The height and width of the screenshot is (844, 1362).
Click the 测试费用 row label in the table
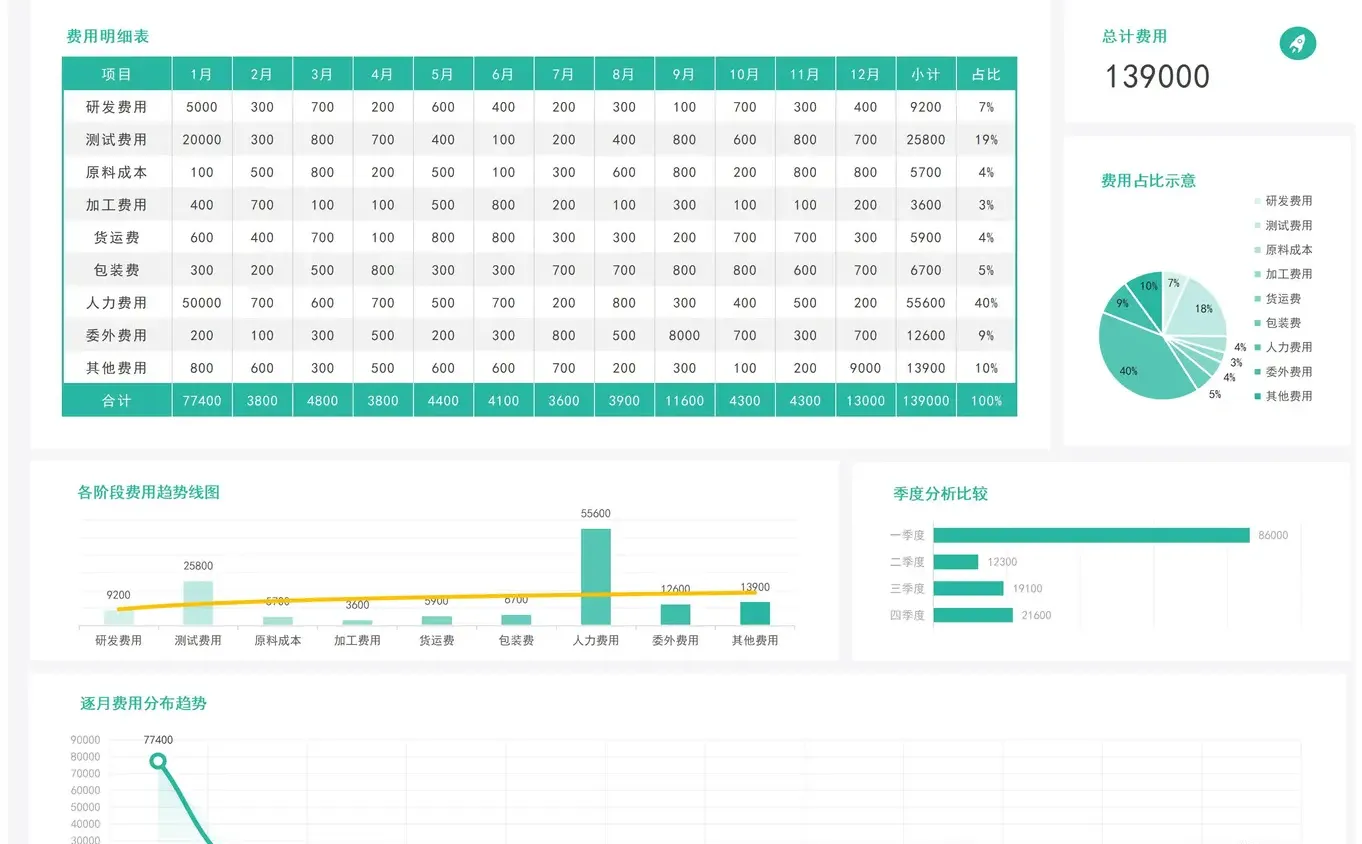point(117,140)
